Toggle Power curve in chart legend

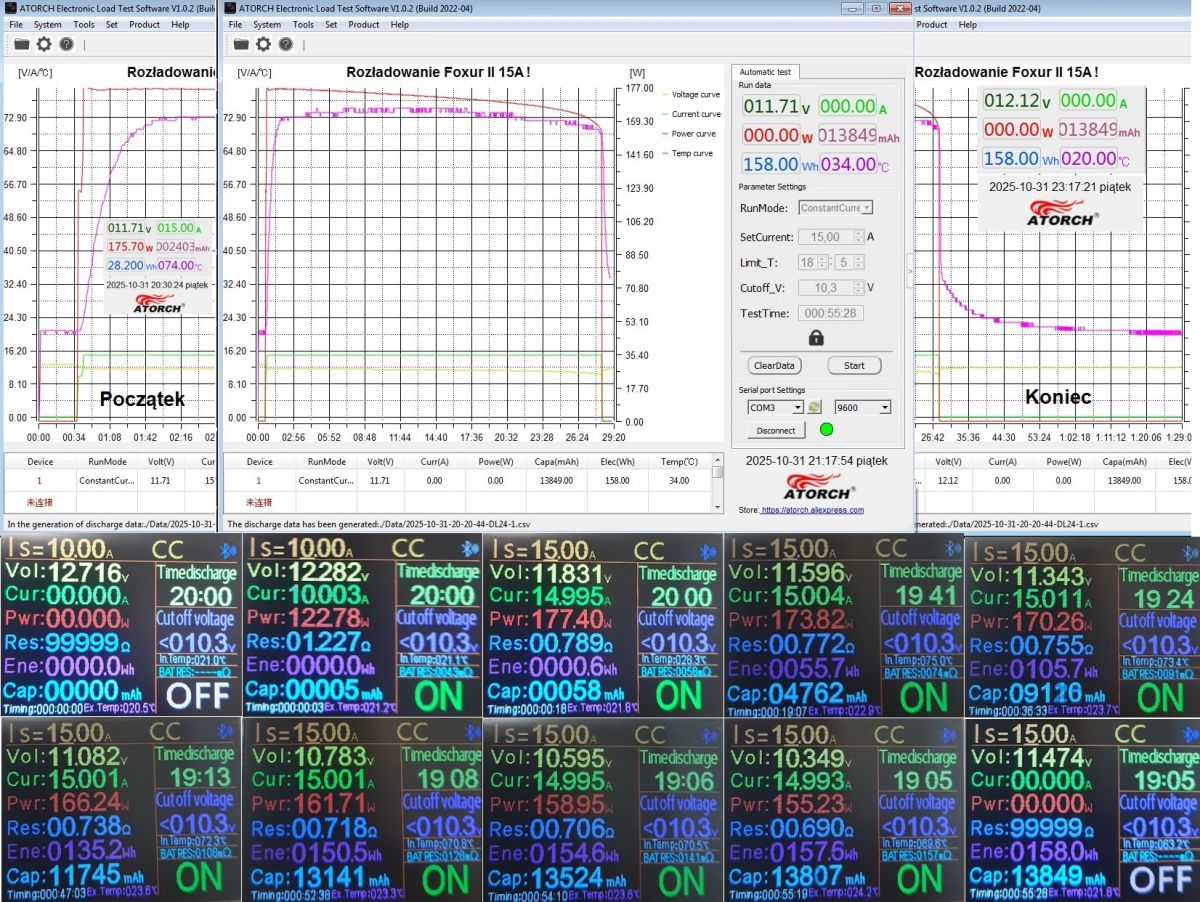[688, 133]
